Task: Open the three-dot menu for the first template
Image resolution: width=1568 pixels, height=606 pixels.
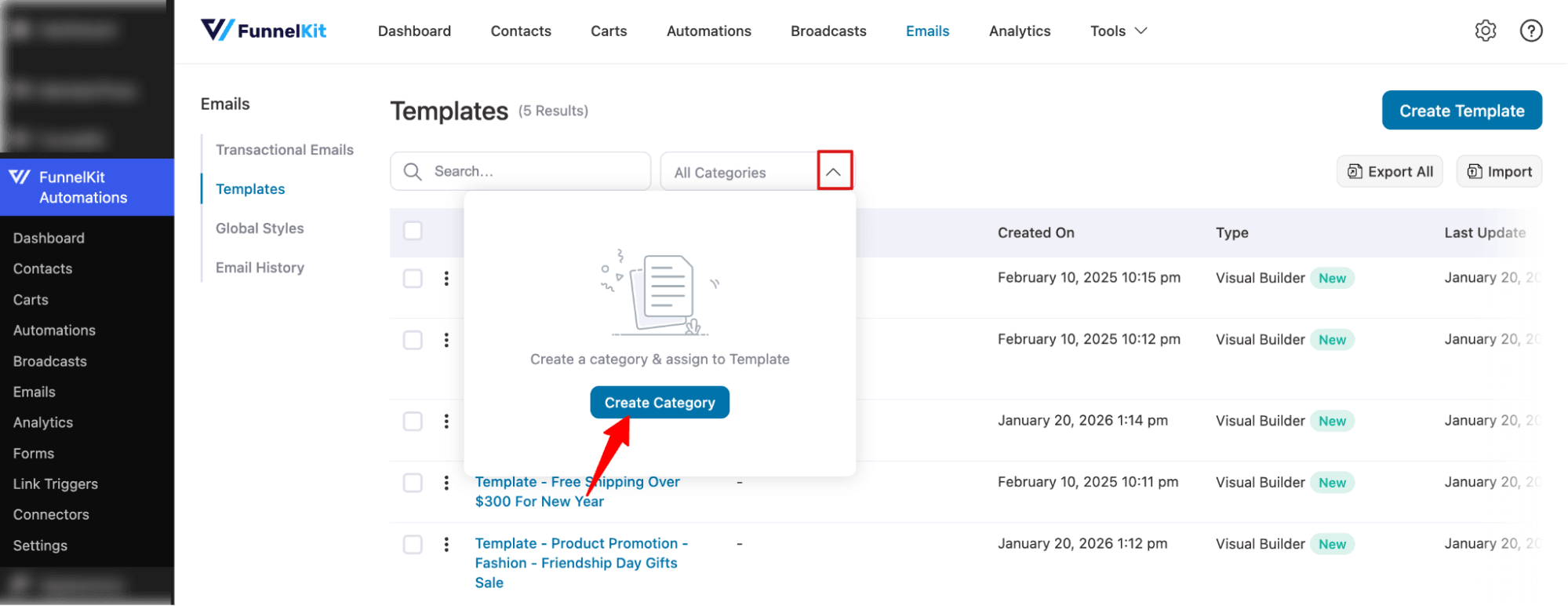Action: coord(446,278)
